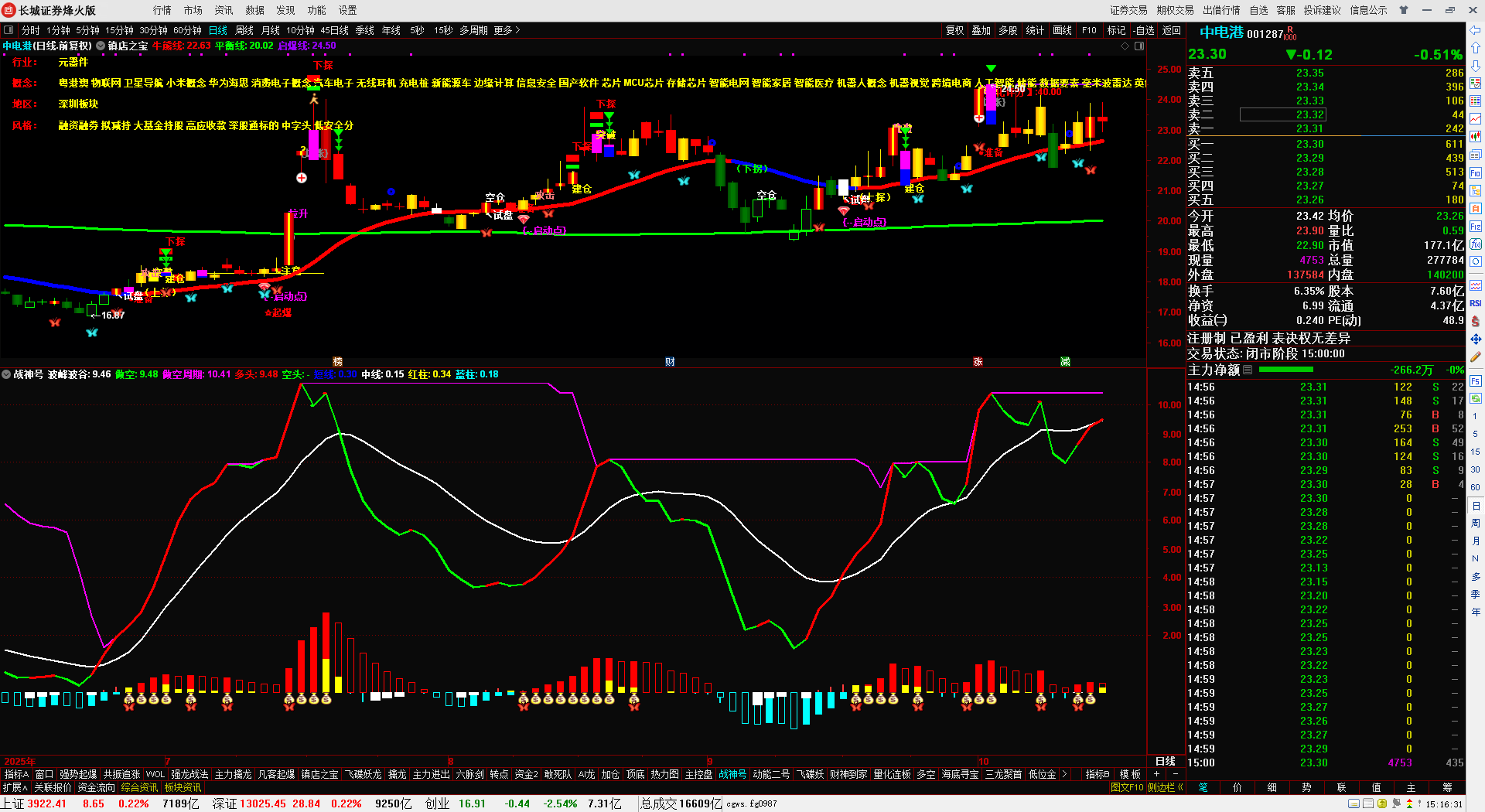Click the four-way move arrows sidebar icon
The height and width of the screenshot is (812, 1485).
coord(1475,339)
